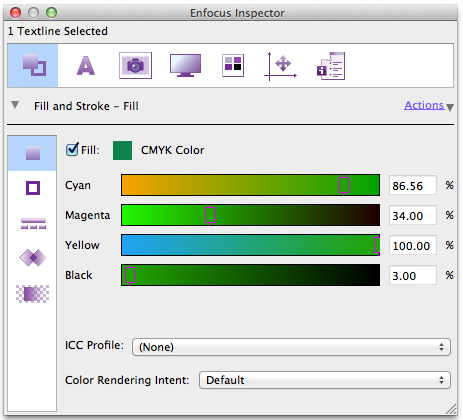The image size is (463, 420).
Task: Click the Black percentage value field
Action: click(413, 275)
